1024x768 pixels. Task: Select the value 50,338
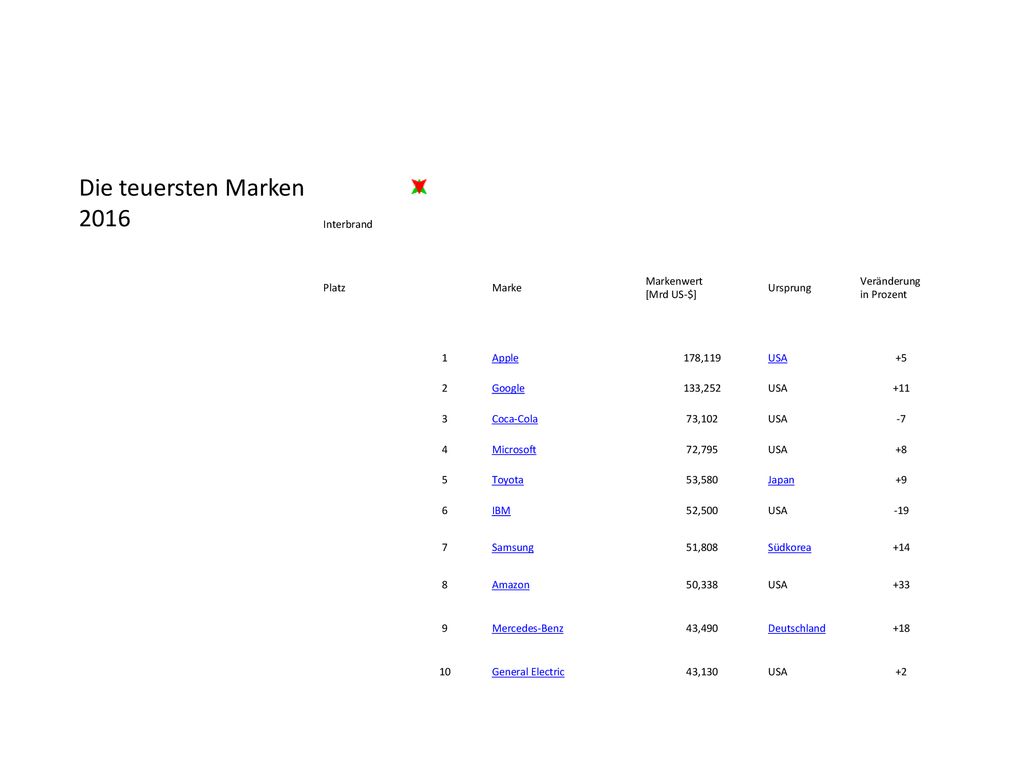[x=702, y=584]
